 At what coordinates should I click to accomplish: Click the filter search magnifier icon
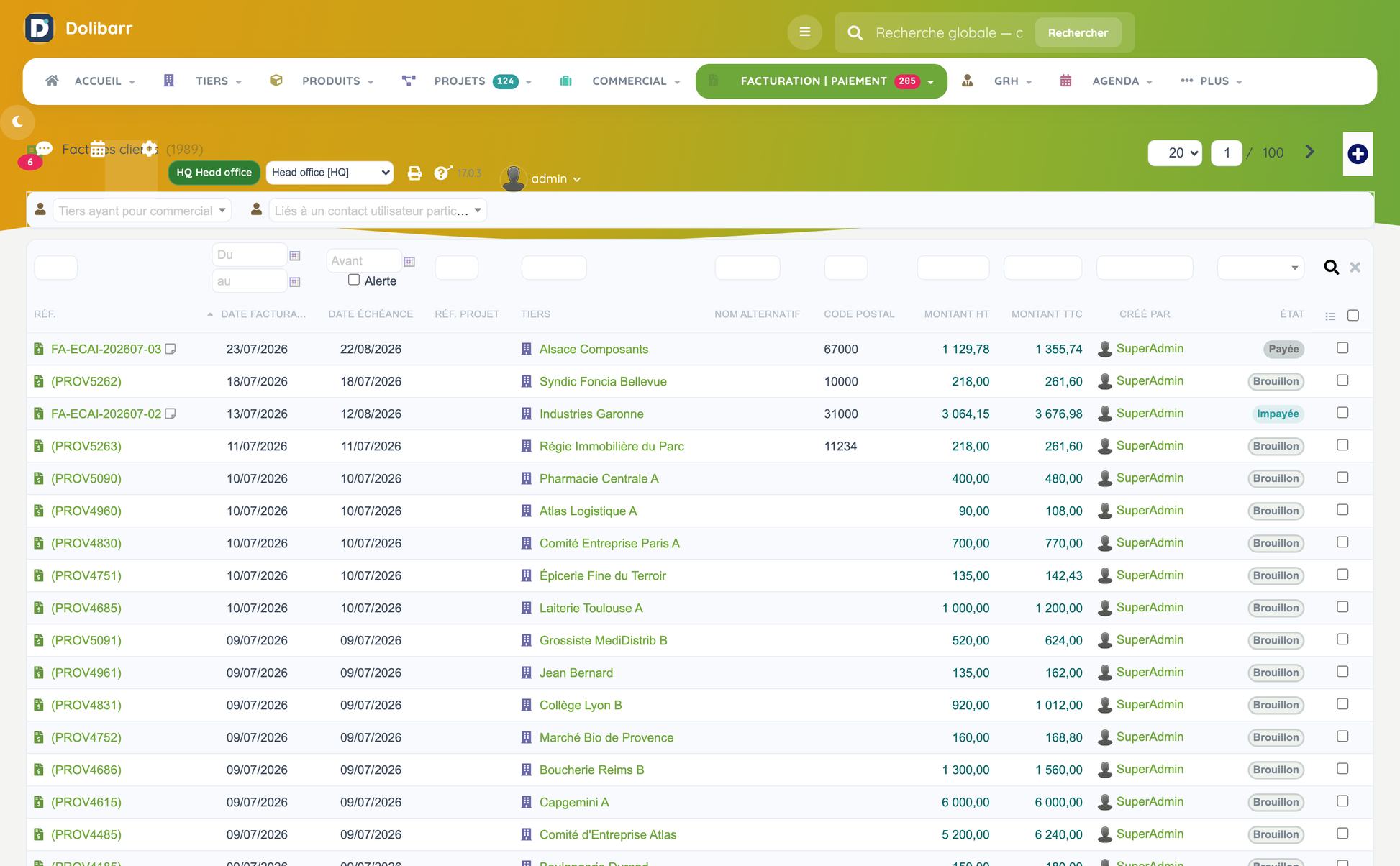click(x=1331, y=268)
